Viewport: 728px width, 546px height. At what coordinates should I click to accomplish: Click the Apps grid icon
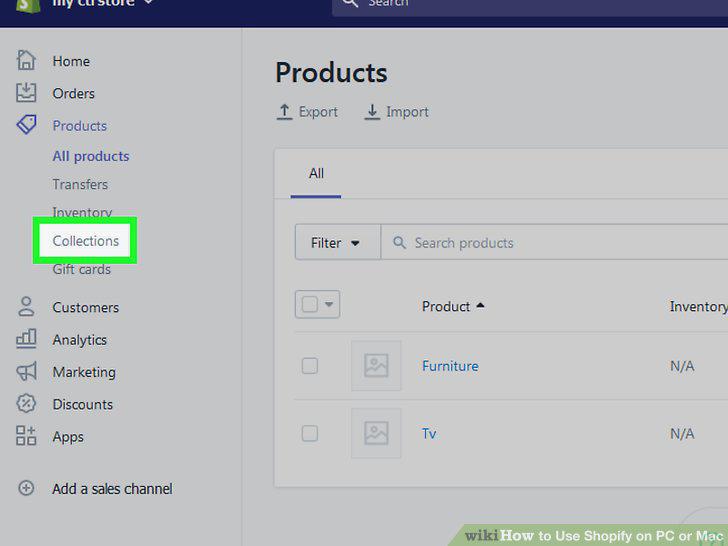(x=26, y=436)
